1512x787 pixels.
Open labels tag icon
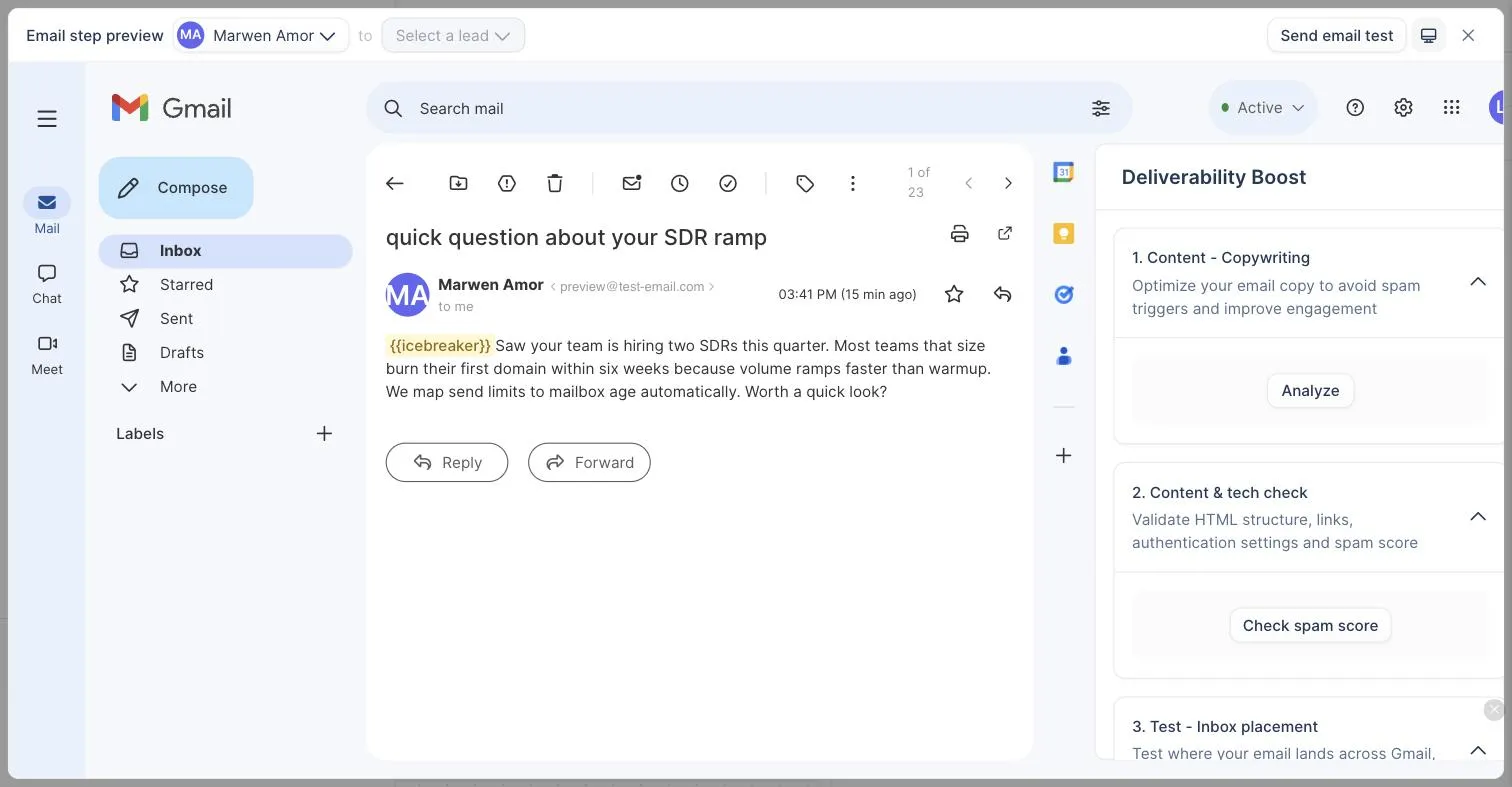[x=805, y=183]
